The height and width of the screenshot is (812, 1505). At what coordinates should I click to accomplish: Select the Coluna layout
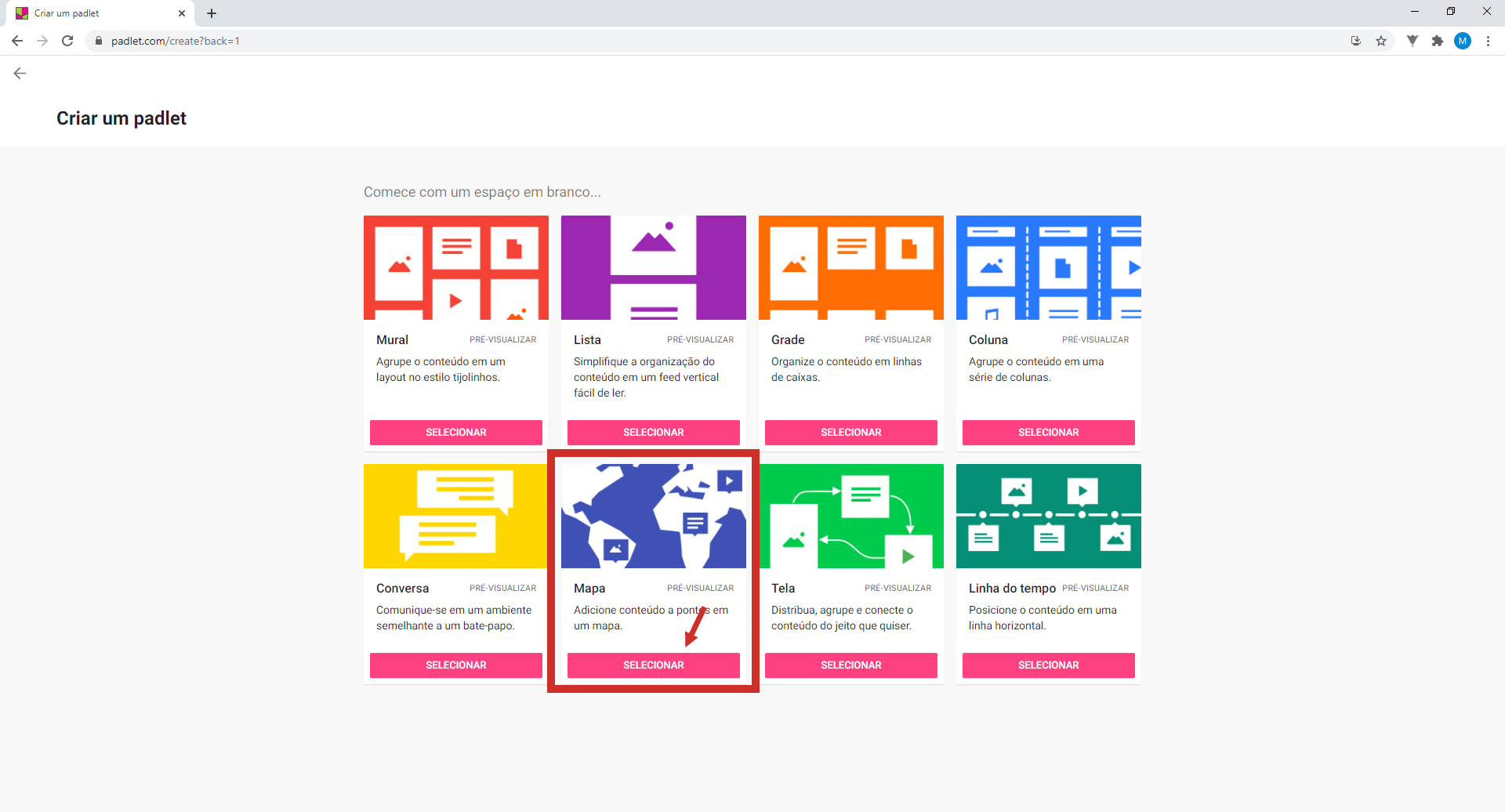click(1049, 433)
